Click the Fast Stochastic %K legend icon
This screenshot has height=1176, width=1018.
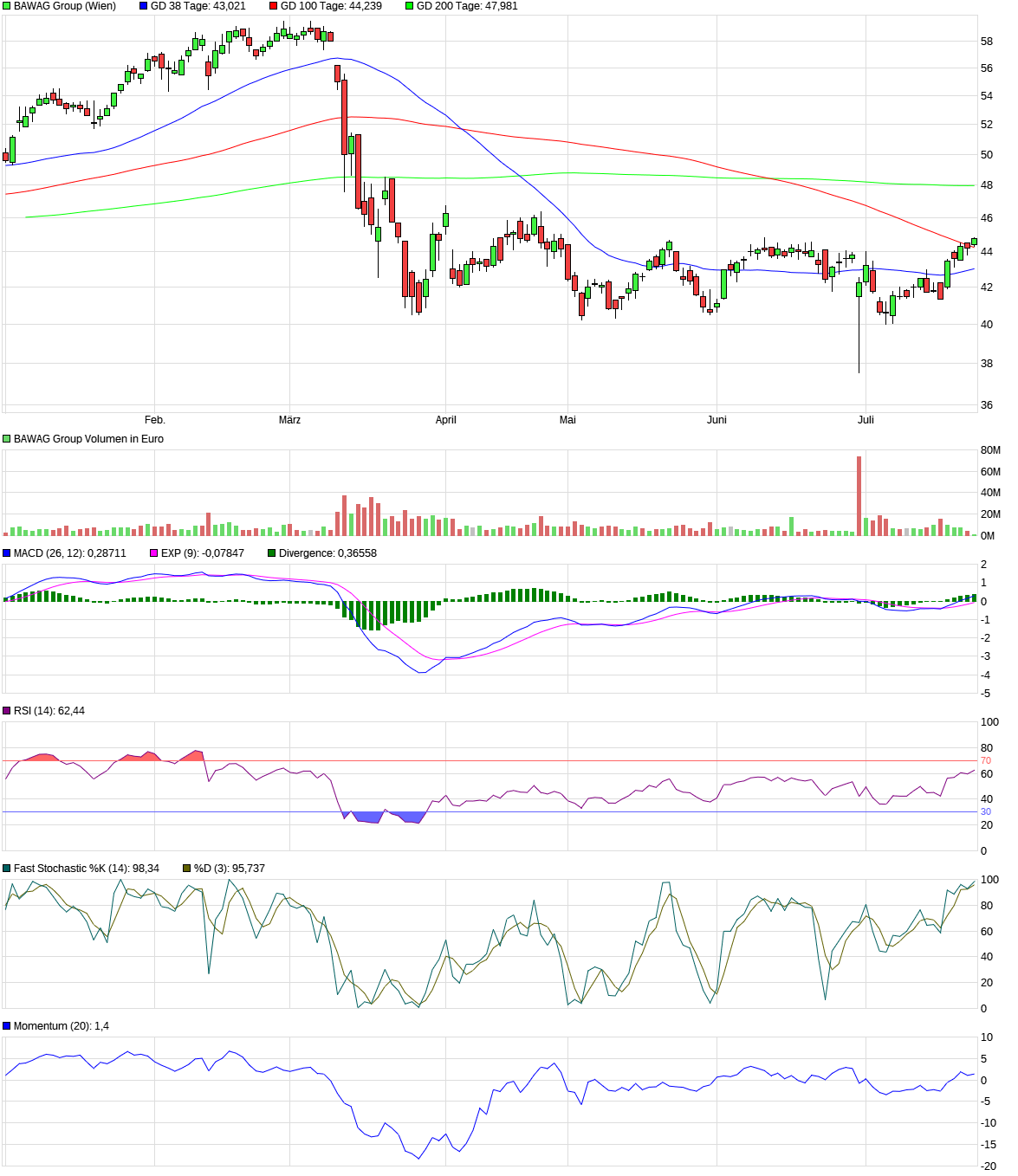7,866
